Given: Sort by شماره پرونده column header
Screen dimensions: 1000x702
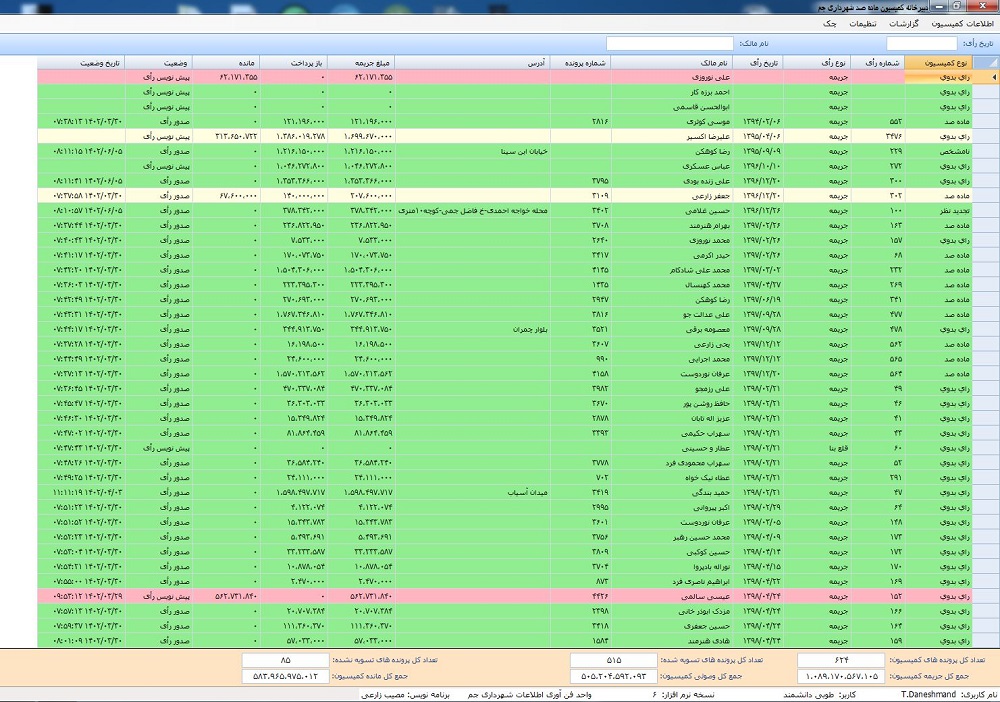Looking at the screenshot, I should click(x=580, y=62).
